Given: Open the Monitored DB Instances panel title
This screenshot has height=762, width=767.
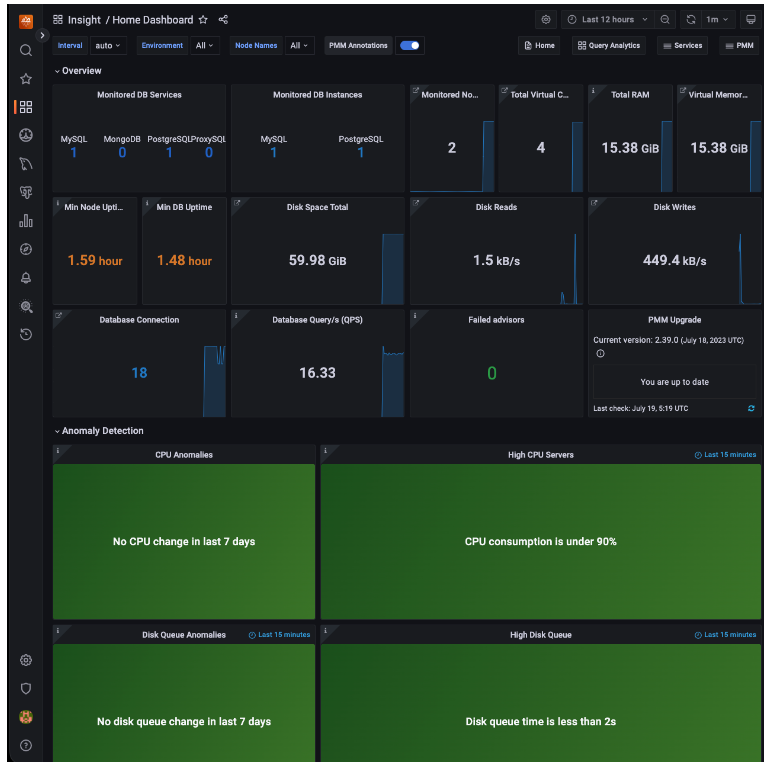Looking at the screenshot, I should coord(317,95).
